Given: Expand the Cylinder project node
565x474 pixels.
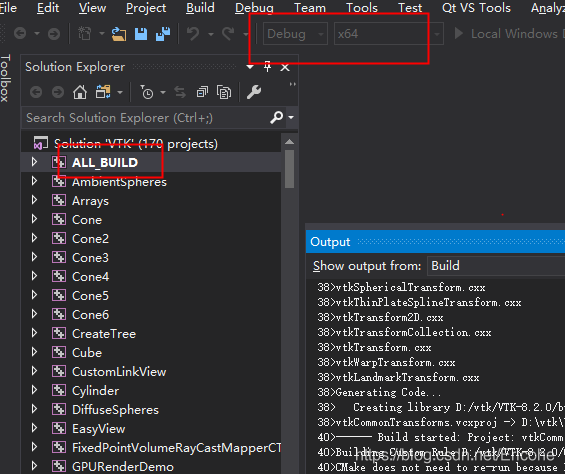Looking at the screenshot, I should [34, 390].
